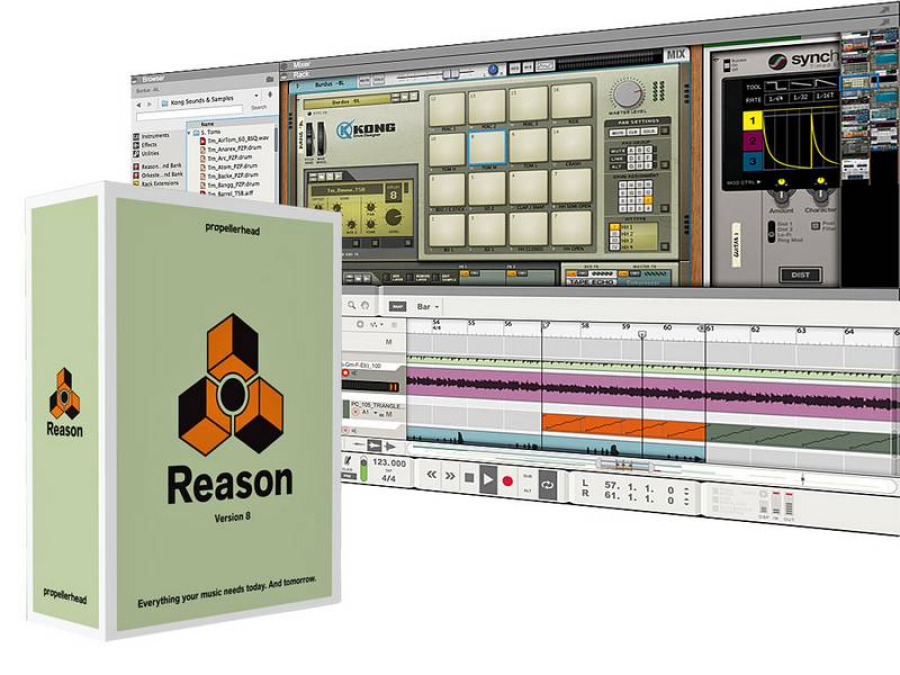Viewport: 900px width, 675px height.
Task: Start recording with the red Record button
Action: pos(507,481)
